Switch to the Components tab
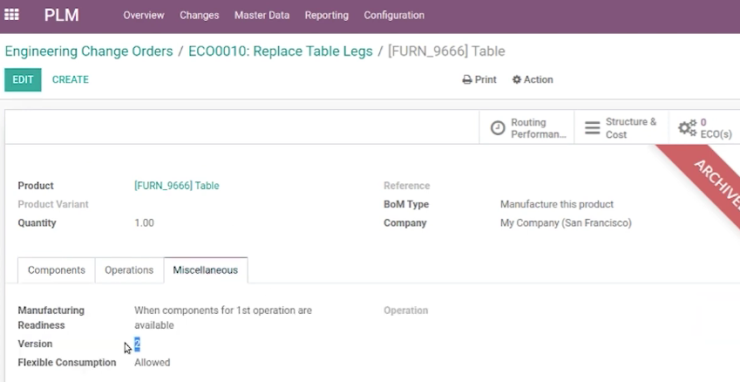Image resolution: width=740 pixels, height=382 pixels. pos(56,270)
